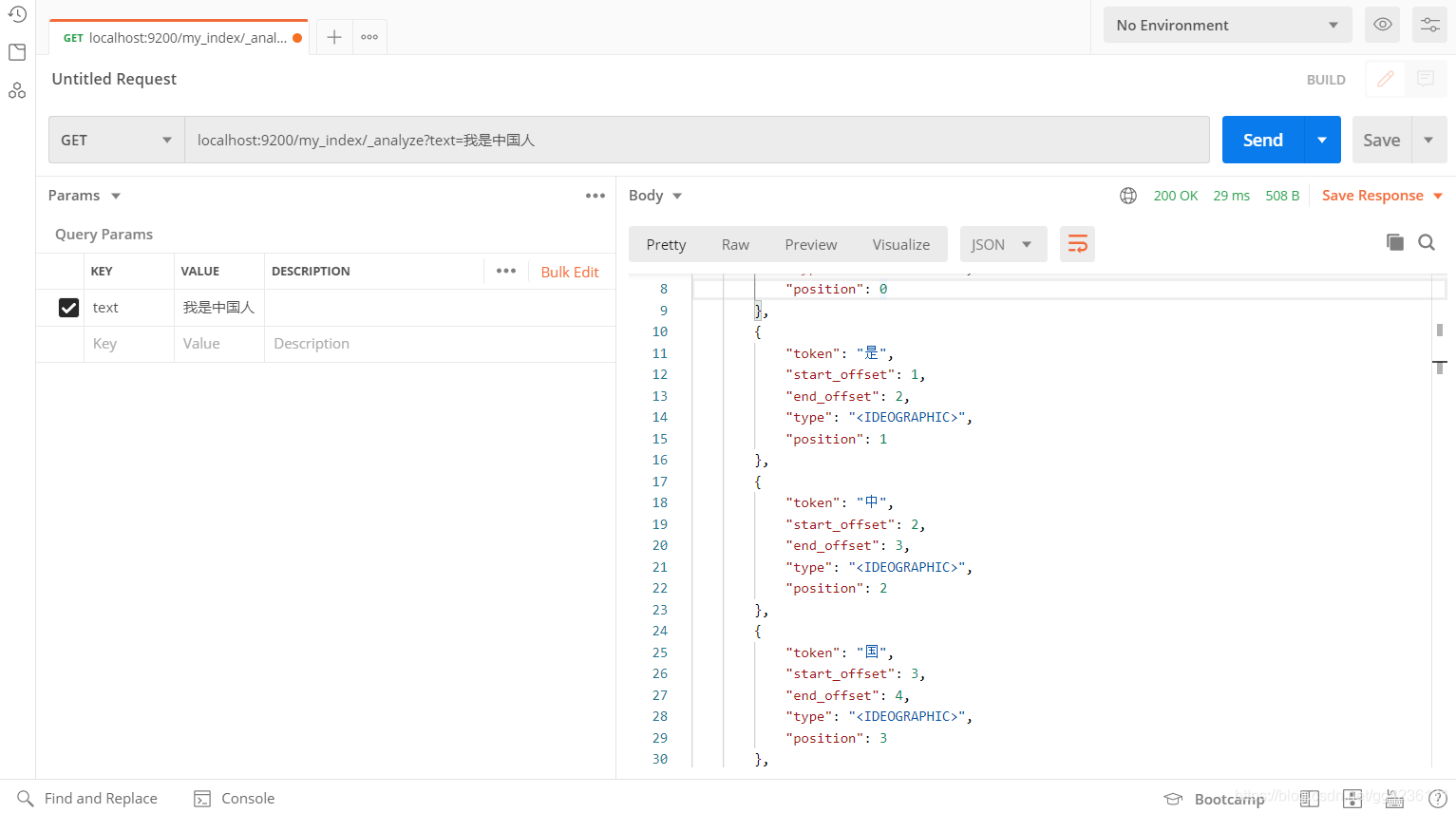Toggle line wrap icon in response toolbar
This screenshot has width=1456, height=813.
click(x=1077, y=244)
